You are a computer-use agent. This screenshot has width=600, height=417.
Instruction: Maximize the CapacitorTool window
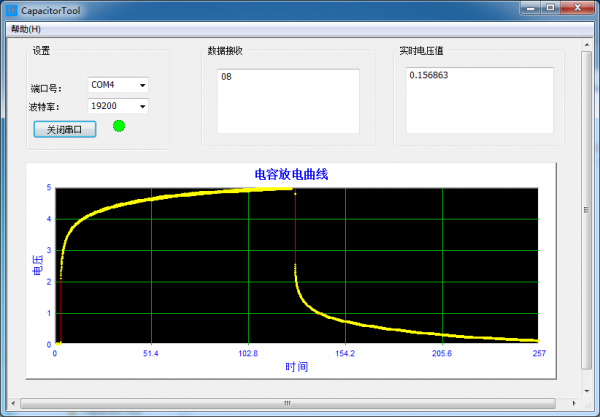(x=550, y=8)
